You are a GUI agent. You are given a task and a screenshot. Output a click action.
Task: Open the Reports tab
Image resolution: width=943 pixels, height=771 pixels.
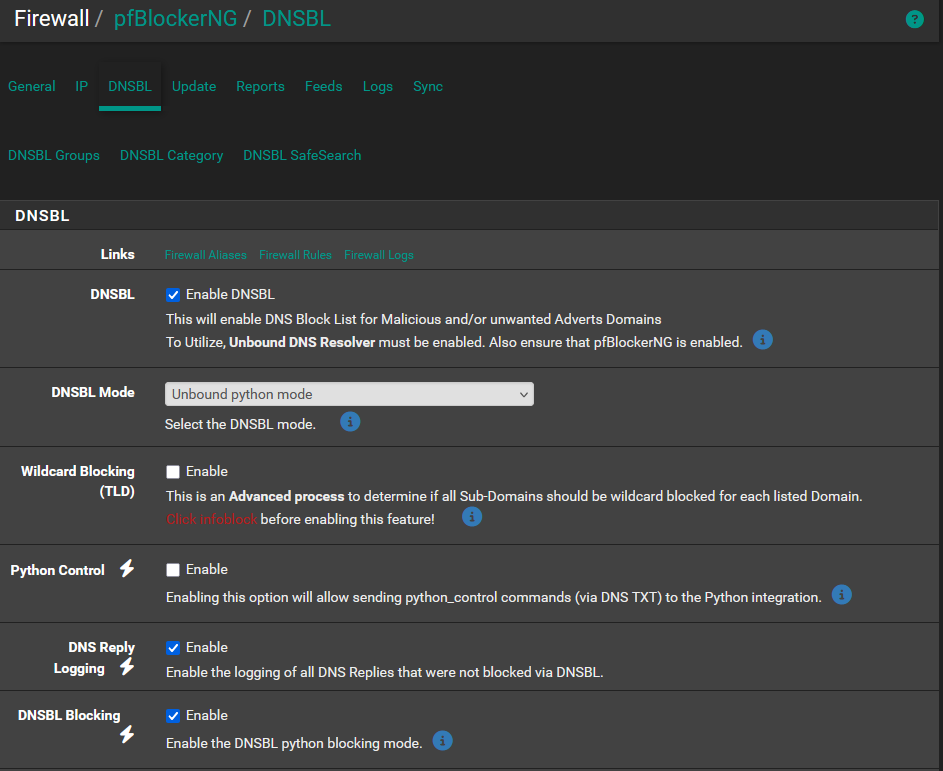[x=260, y=87]
